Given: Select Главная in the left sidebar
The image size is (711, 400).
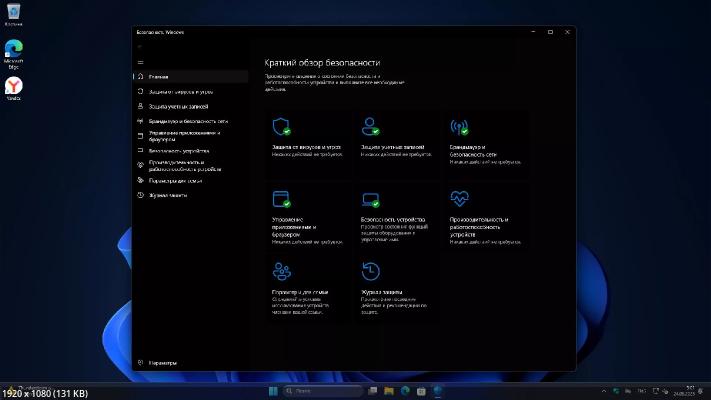Looking at the screenshot, I should (160, 76).
